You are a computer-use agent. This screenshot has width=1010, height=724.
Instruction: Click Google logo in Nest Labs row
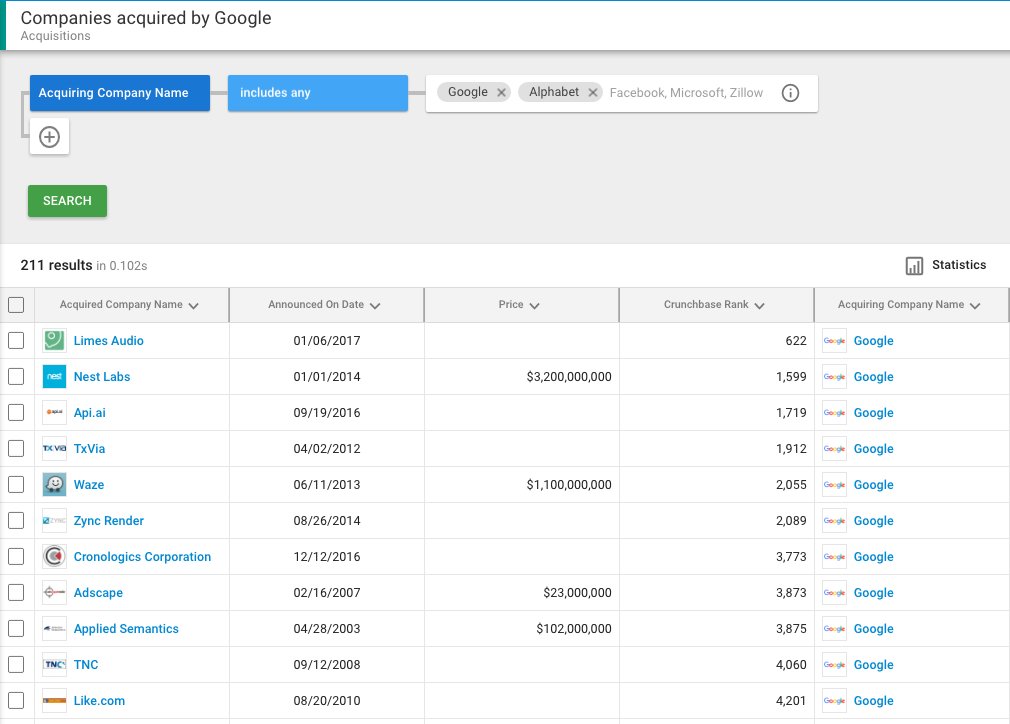tap(834, 377)
